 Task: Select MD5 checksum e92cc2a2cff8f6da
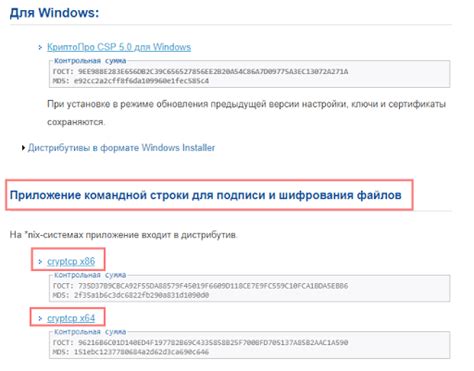(131, 81)
